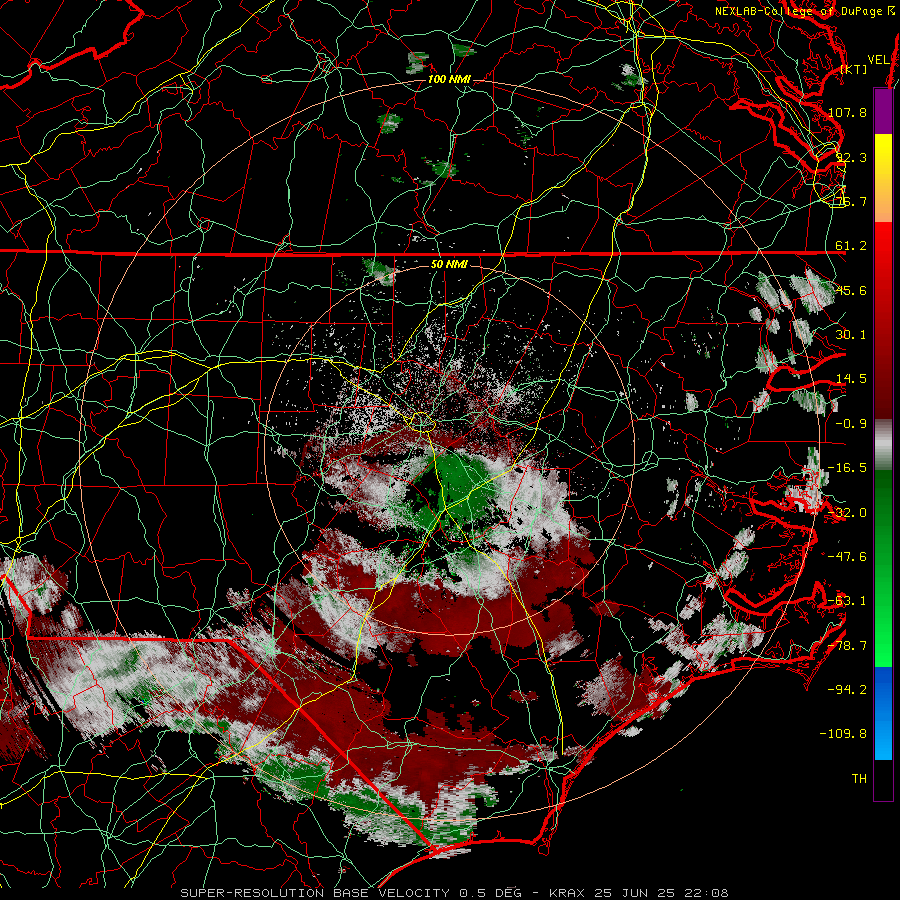Click the VEL legend title
This screenshot has width=900, height=900.
coord(878,60)
